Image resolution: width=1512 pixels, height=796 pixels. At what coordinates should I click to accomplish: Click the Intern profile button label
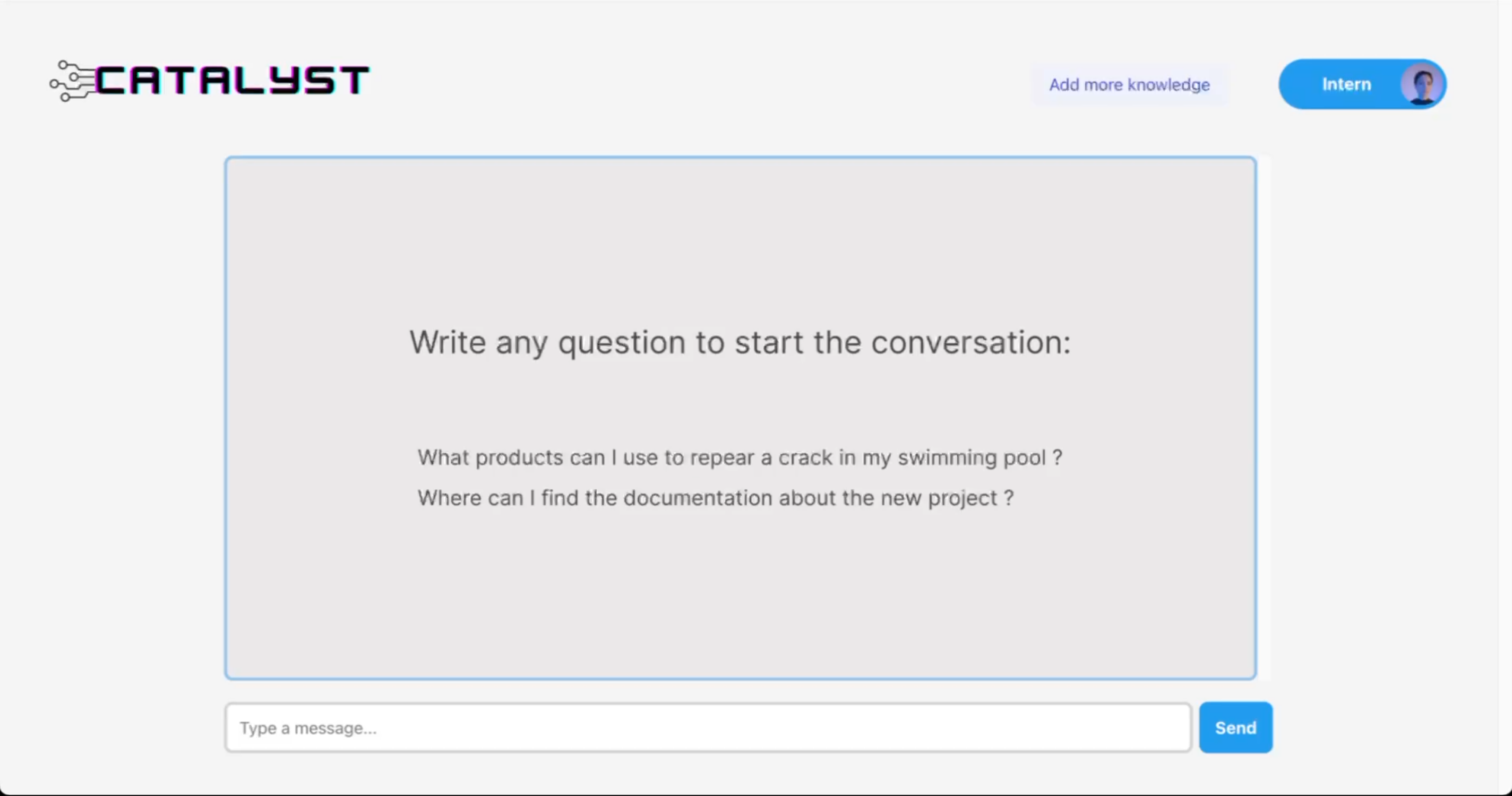(x=1346, y=84)
